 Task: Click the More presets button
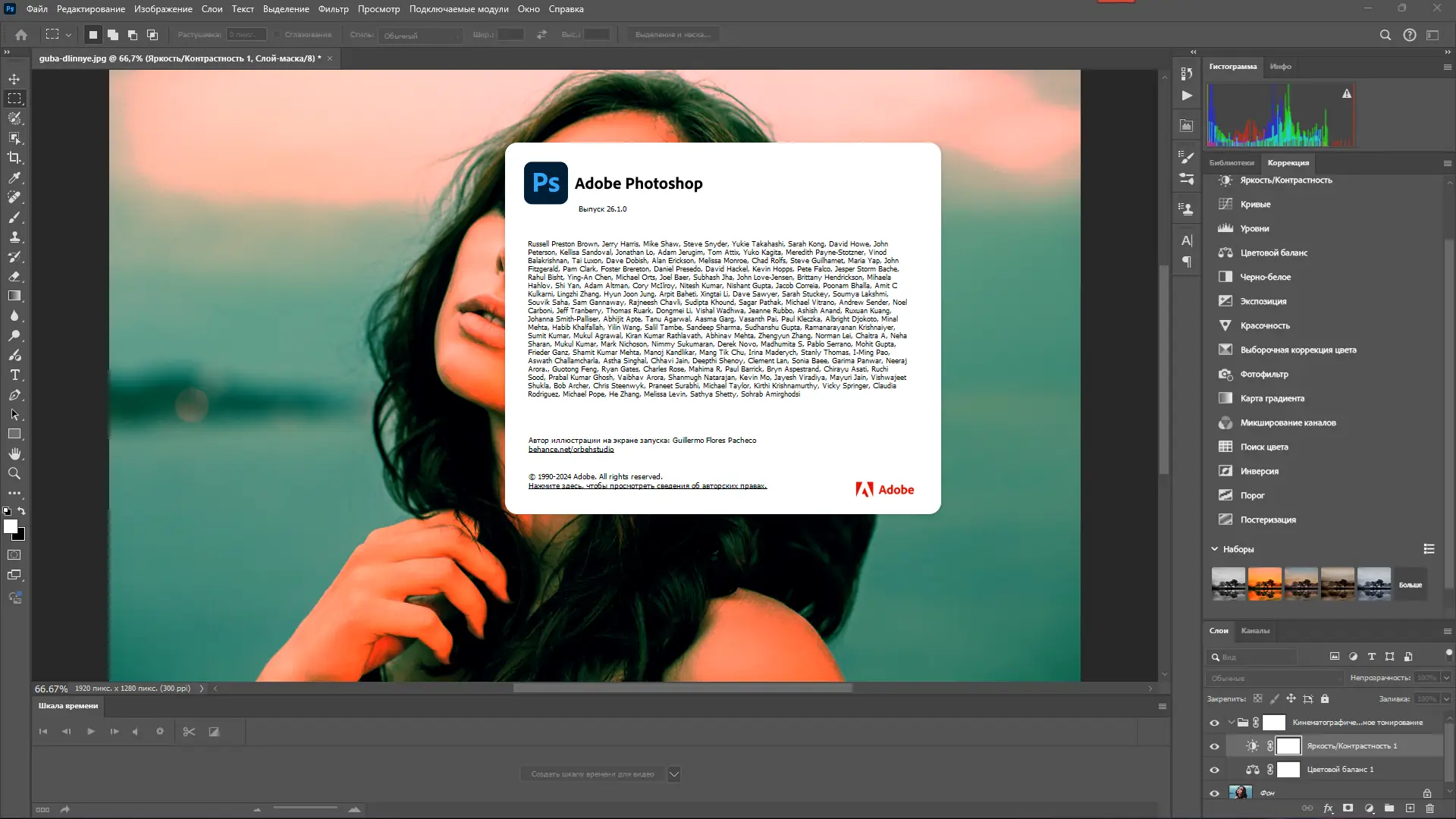point(1410,585)
